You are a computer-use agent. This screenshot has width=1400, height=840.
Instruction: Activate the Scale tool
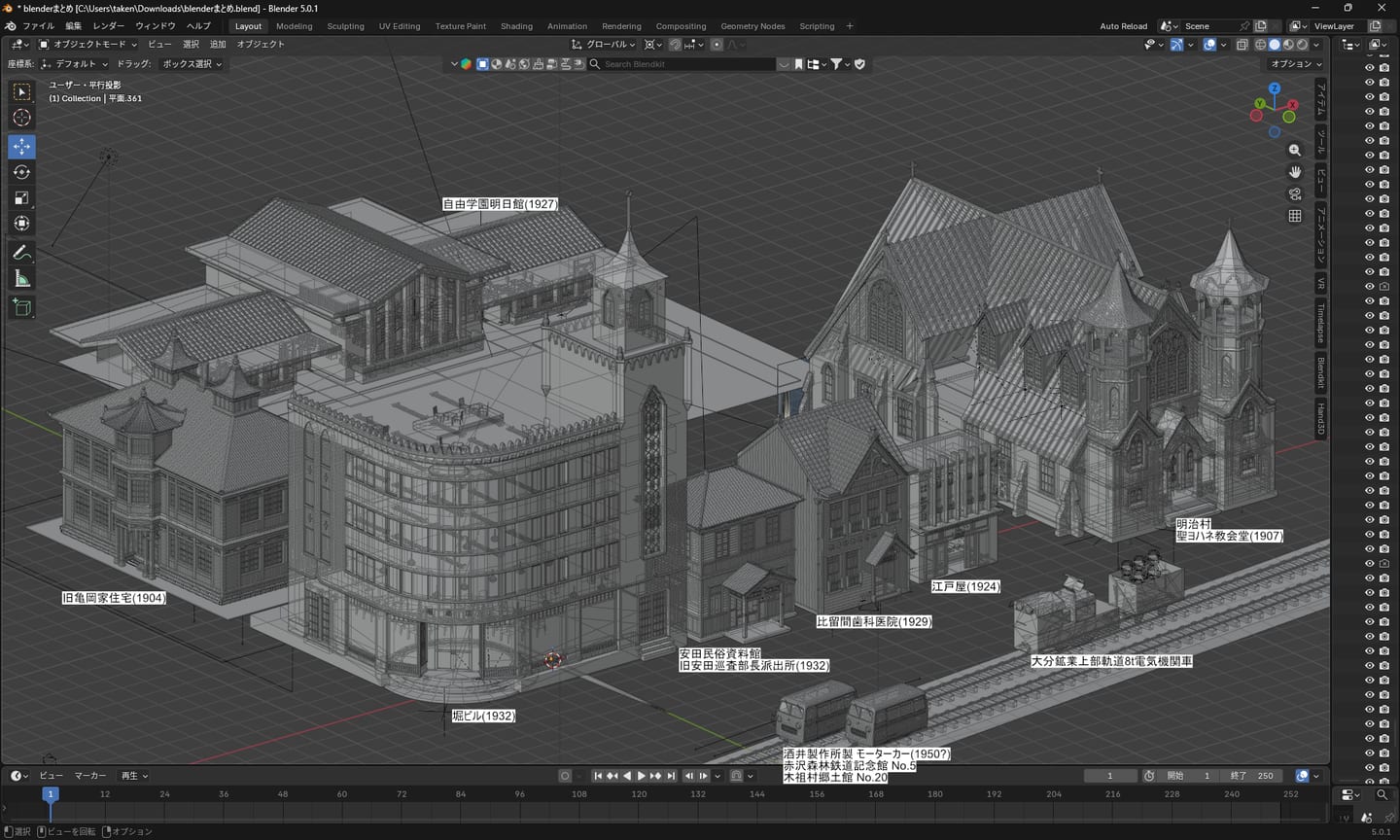click(x=21, y=198)
